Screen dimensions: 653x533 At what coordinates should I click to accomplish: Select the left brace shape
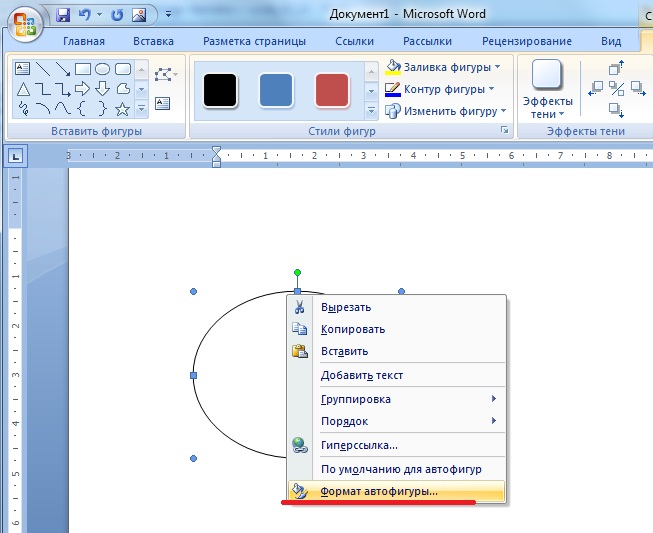click(x=82, y=109)
